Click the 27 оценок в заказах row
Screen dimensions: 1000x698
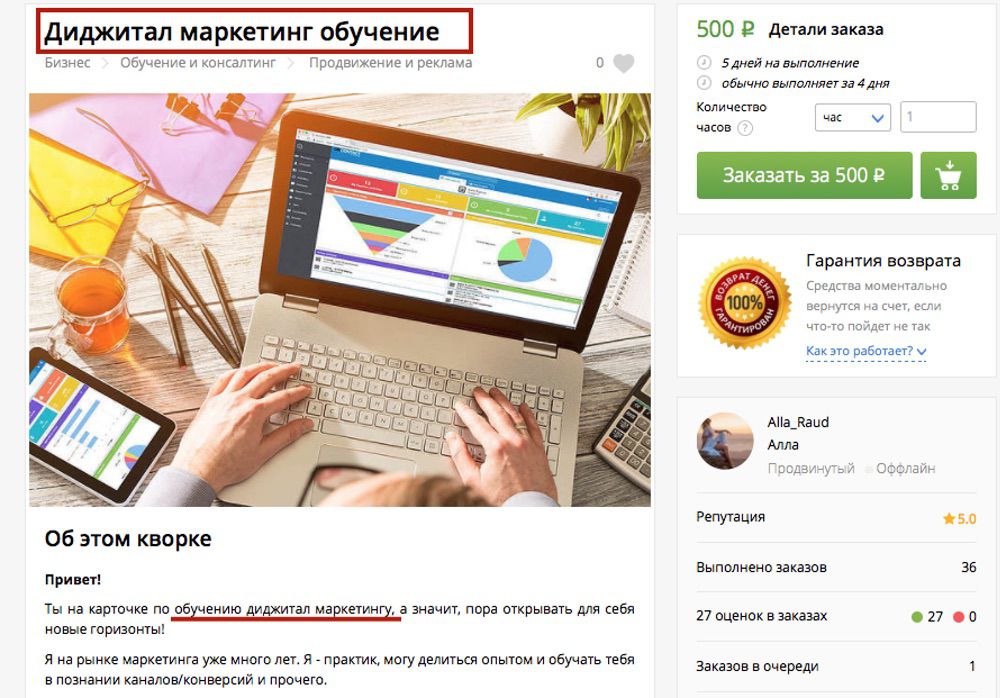coord(836,616)
